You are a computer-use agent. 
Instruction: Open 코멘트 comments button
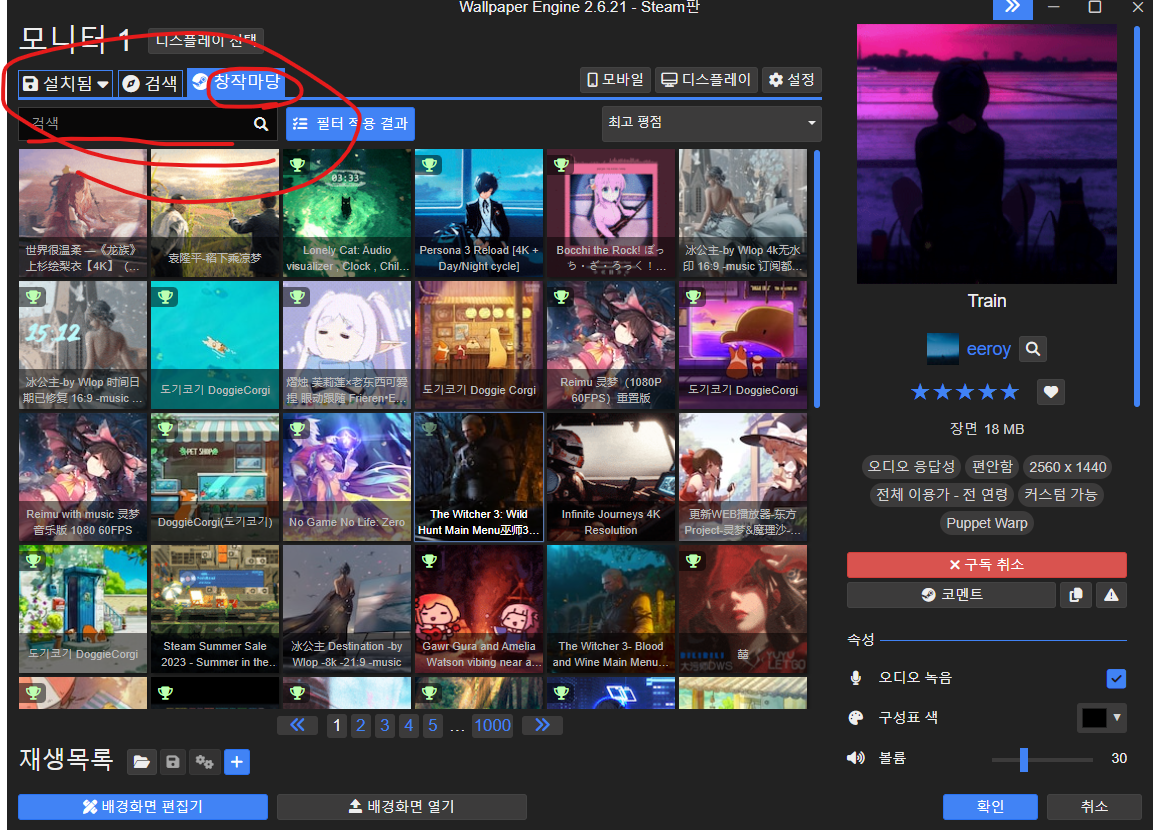(952, 595)
